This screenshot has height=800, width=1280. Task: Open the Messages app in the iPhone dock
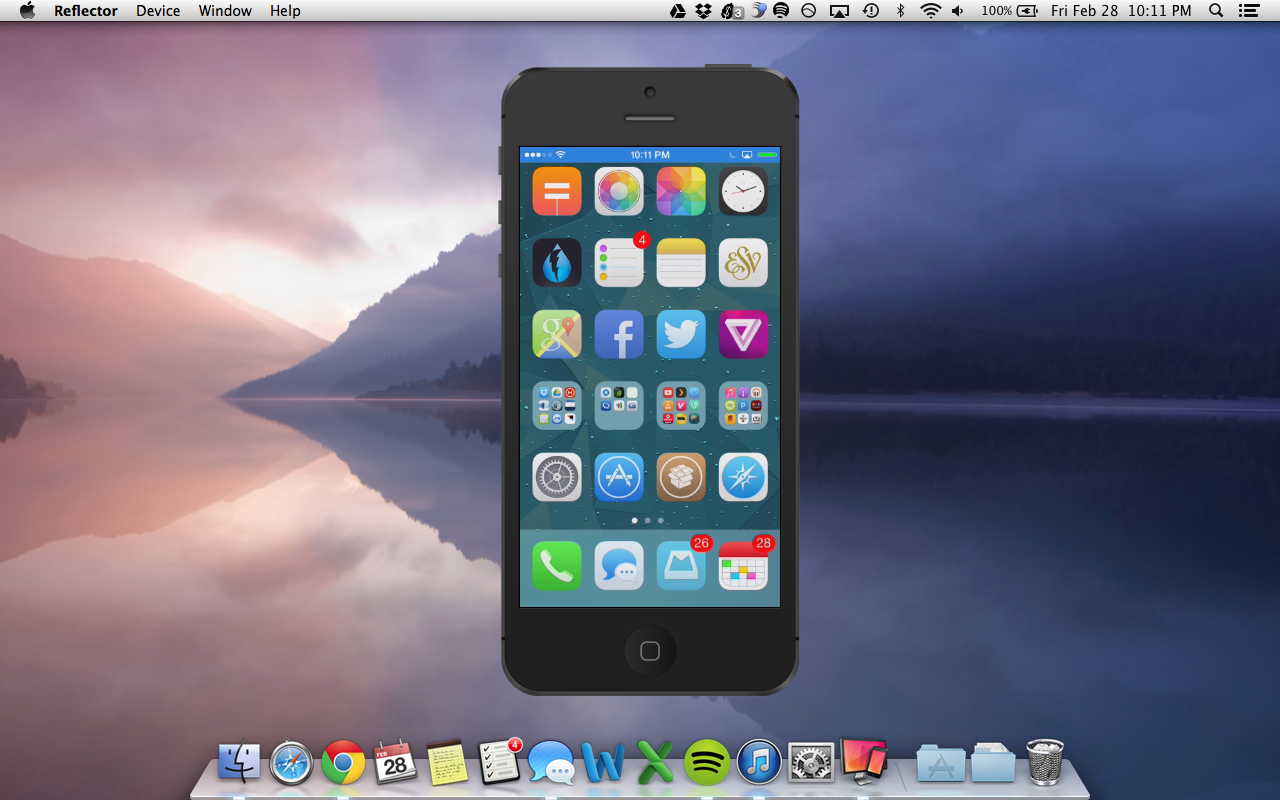pos(619,566)
